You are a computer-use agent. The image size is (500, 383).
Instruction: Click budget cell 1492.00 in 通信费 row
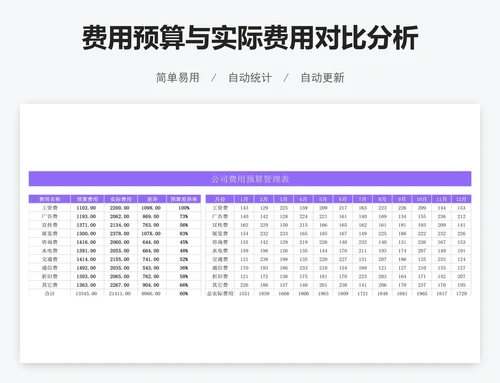pyautogui.click(x=86, y=268)
